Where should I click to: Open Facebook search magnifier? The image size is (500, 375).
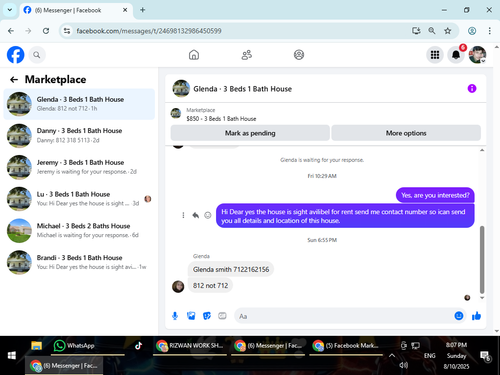(37, 55)
